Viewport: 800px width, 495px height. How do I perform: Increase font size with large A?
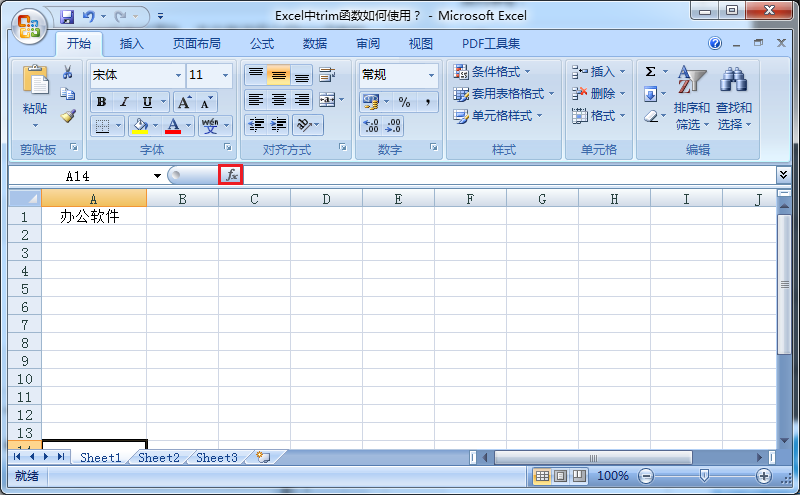[184, 102]
